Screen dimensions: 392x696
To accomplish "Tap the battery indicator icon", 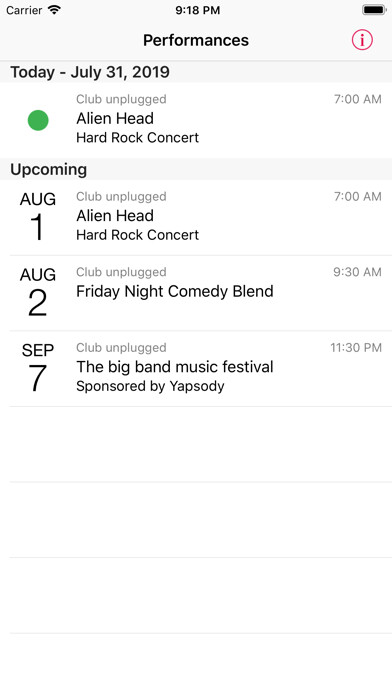I will tap(374, 10).
